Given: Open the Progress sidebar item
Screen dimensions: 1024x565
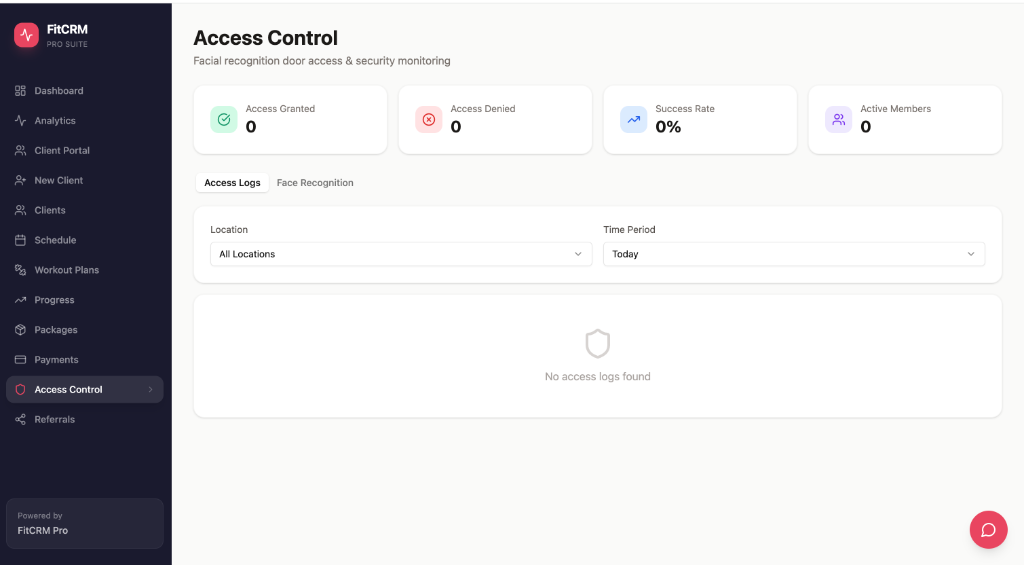Looking at the screenshot, I should (85, 300).
